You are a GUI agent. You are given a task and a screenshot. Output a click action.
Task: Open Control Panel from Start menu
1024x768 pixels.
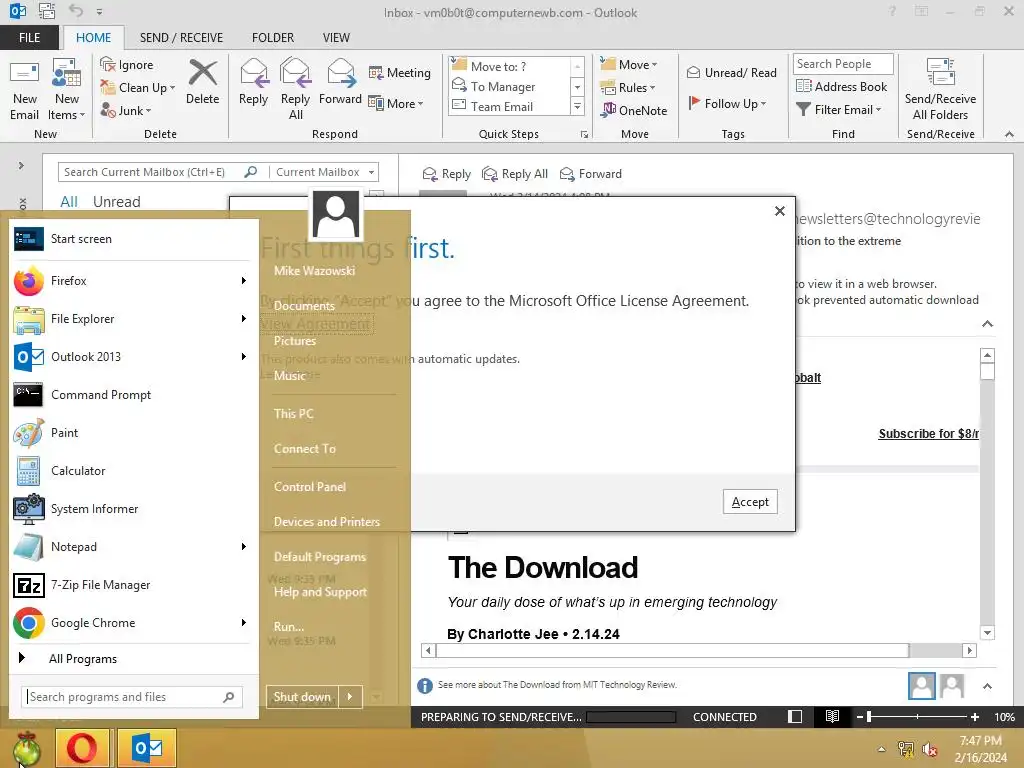[310, 487]
